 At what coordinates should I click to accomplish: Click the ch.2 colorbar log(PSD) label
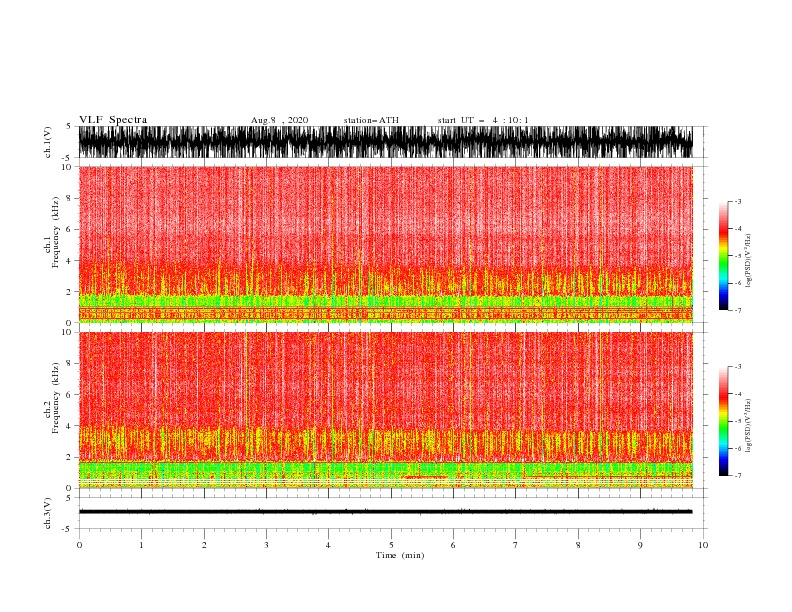click(749, 425)
